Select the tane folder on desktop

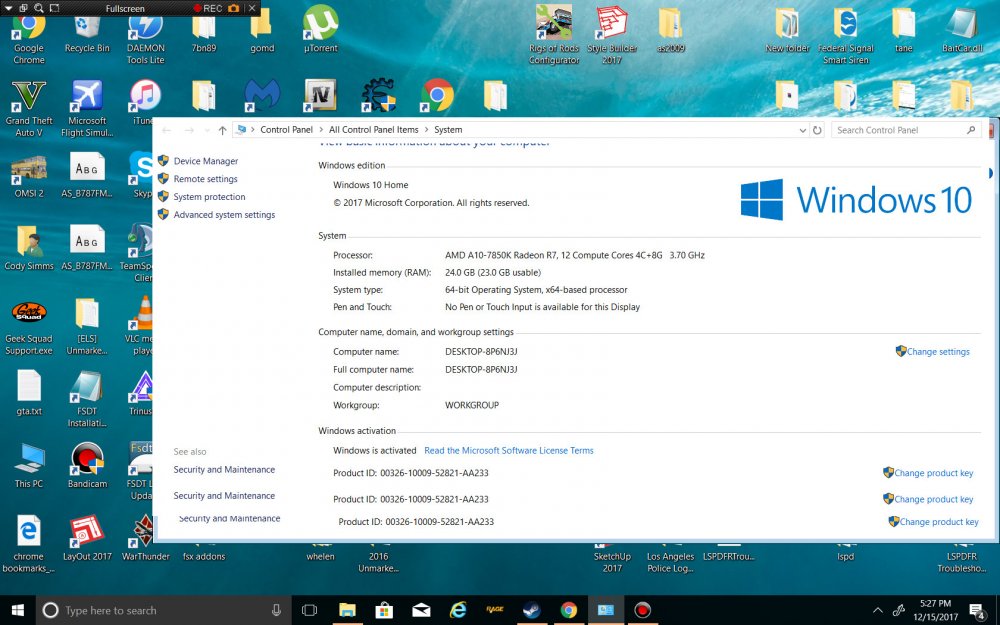pos(904,29)
